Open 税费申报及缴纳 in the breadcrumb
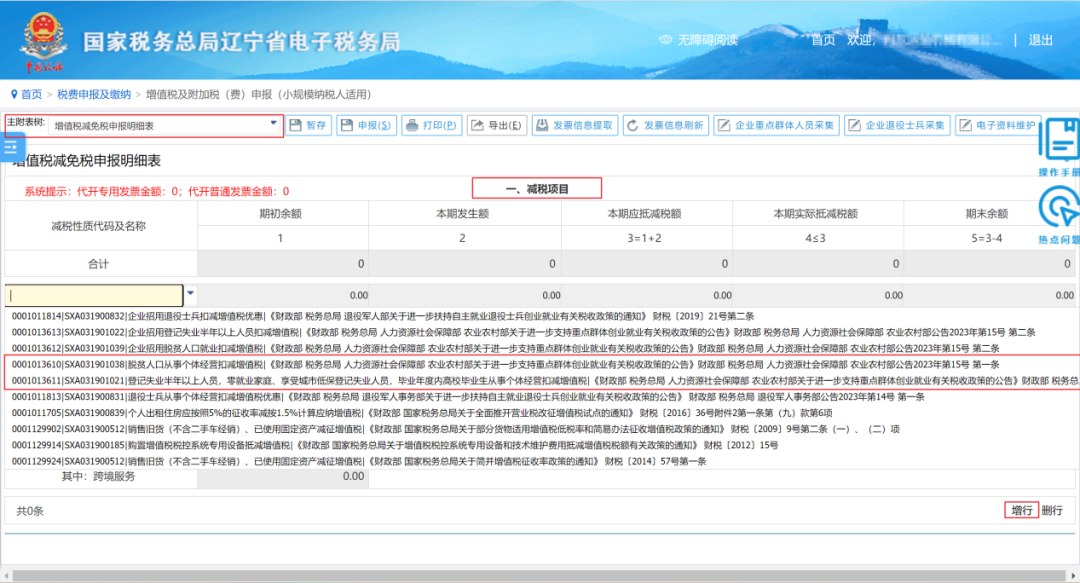 click(94, 94)
